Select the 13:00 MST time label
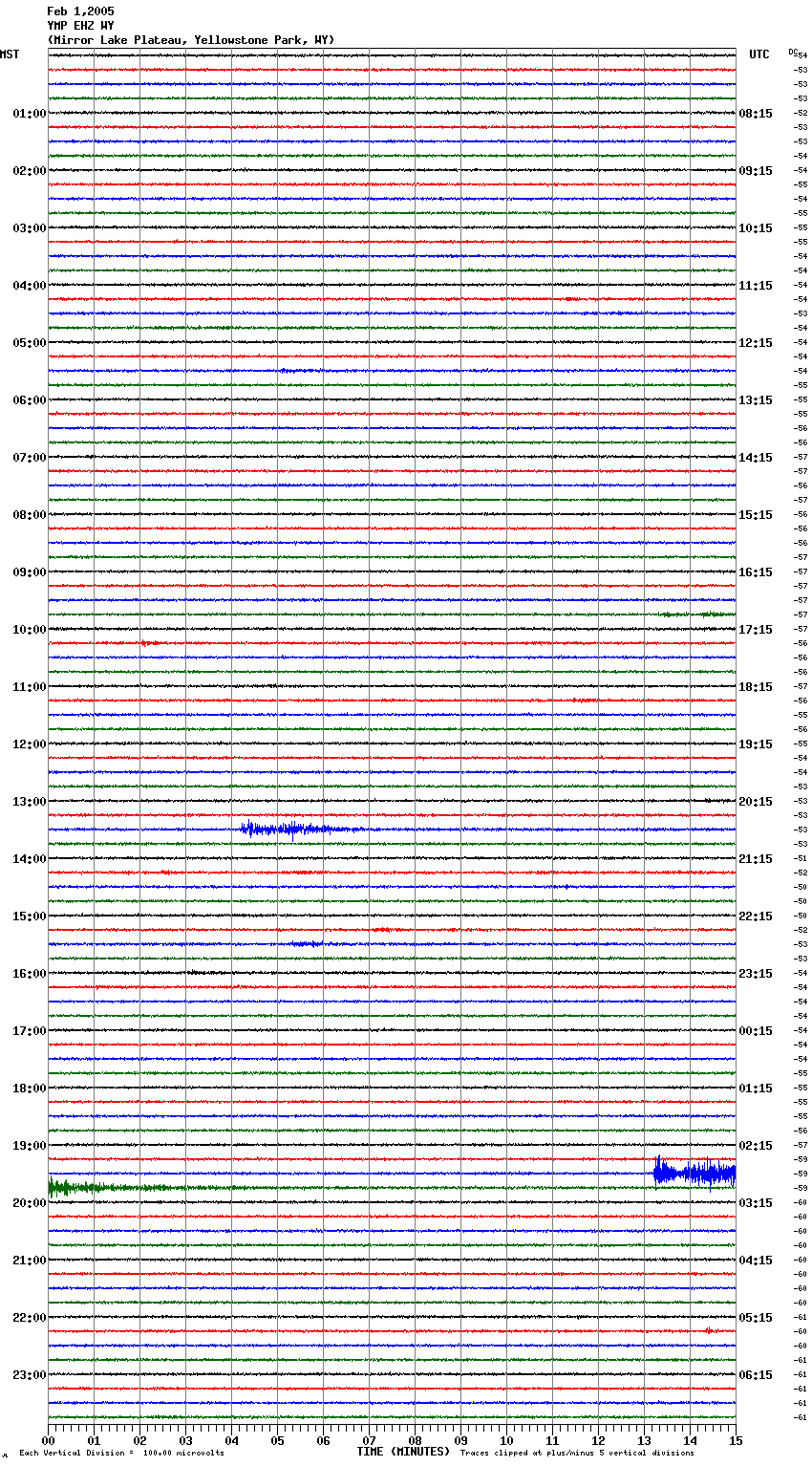 pos(30,802)
